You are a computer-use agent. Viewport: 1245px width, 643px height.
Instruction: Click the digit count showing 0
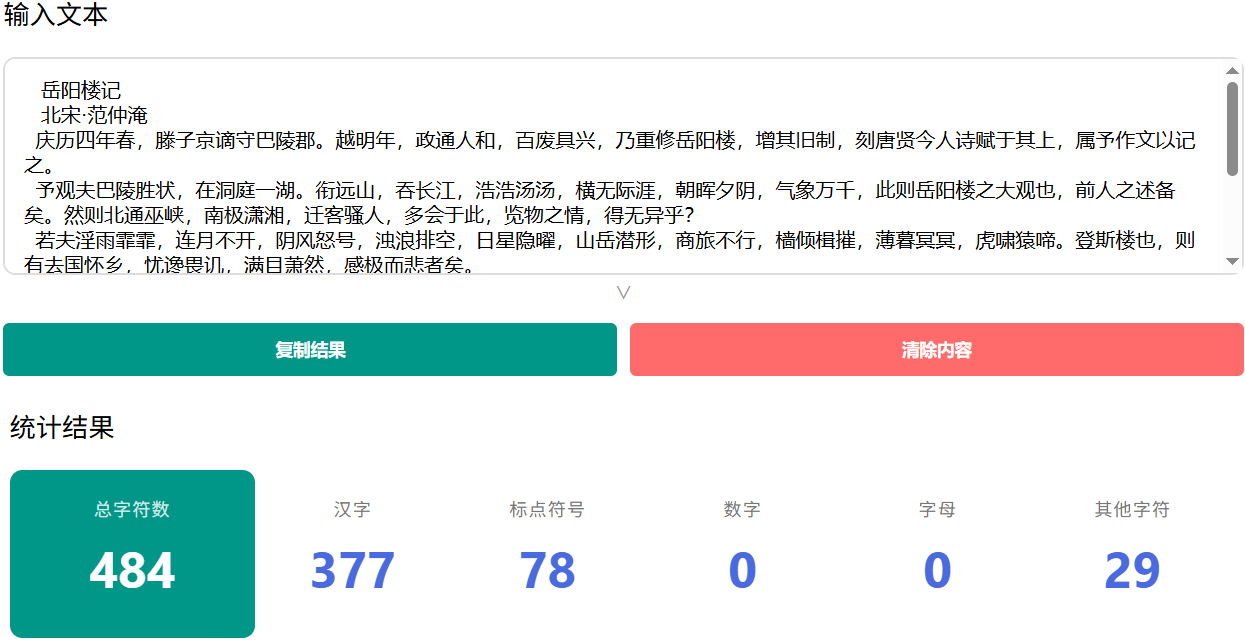point(741,570)
